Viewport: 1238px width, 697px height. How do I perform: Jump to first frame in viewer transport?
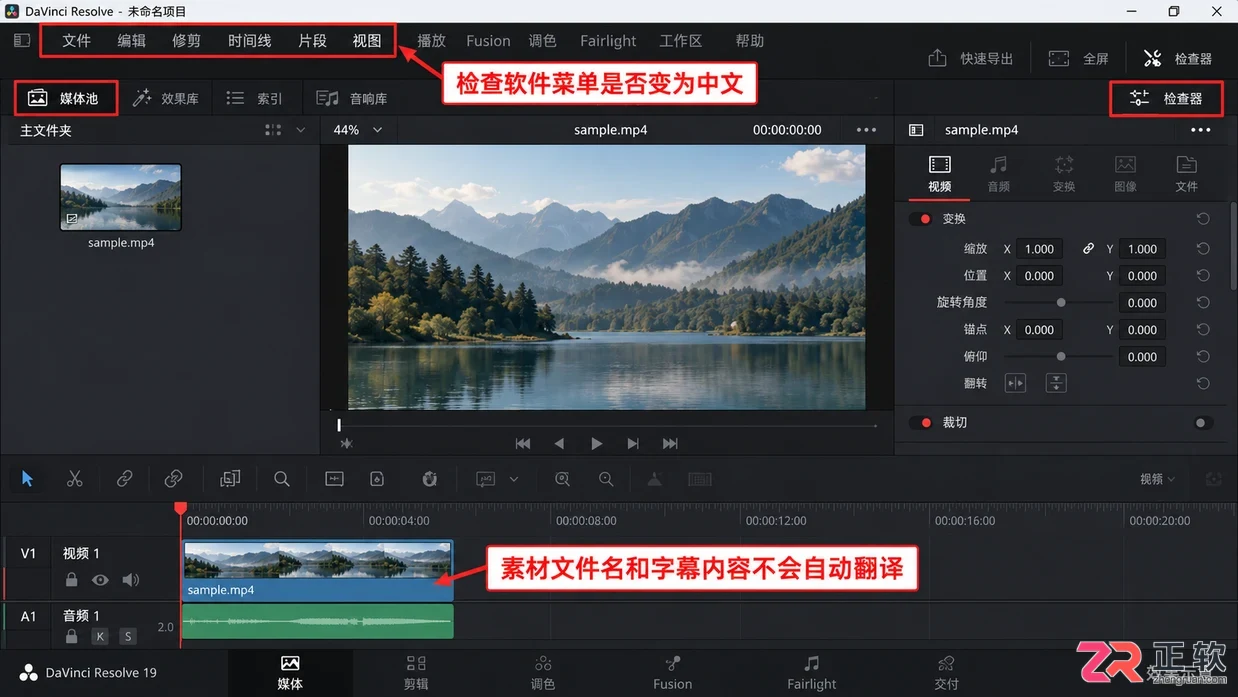522,444
